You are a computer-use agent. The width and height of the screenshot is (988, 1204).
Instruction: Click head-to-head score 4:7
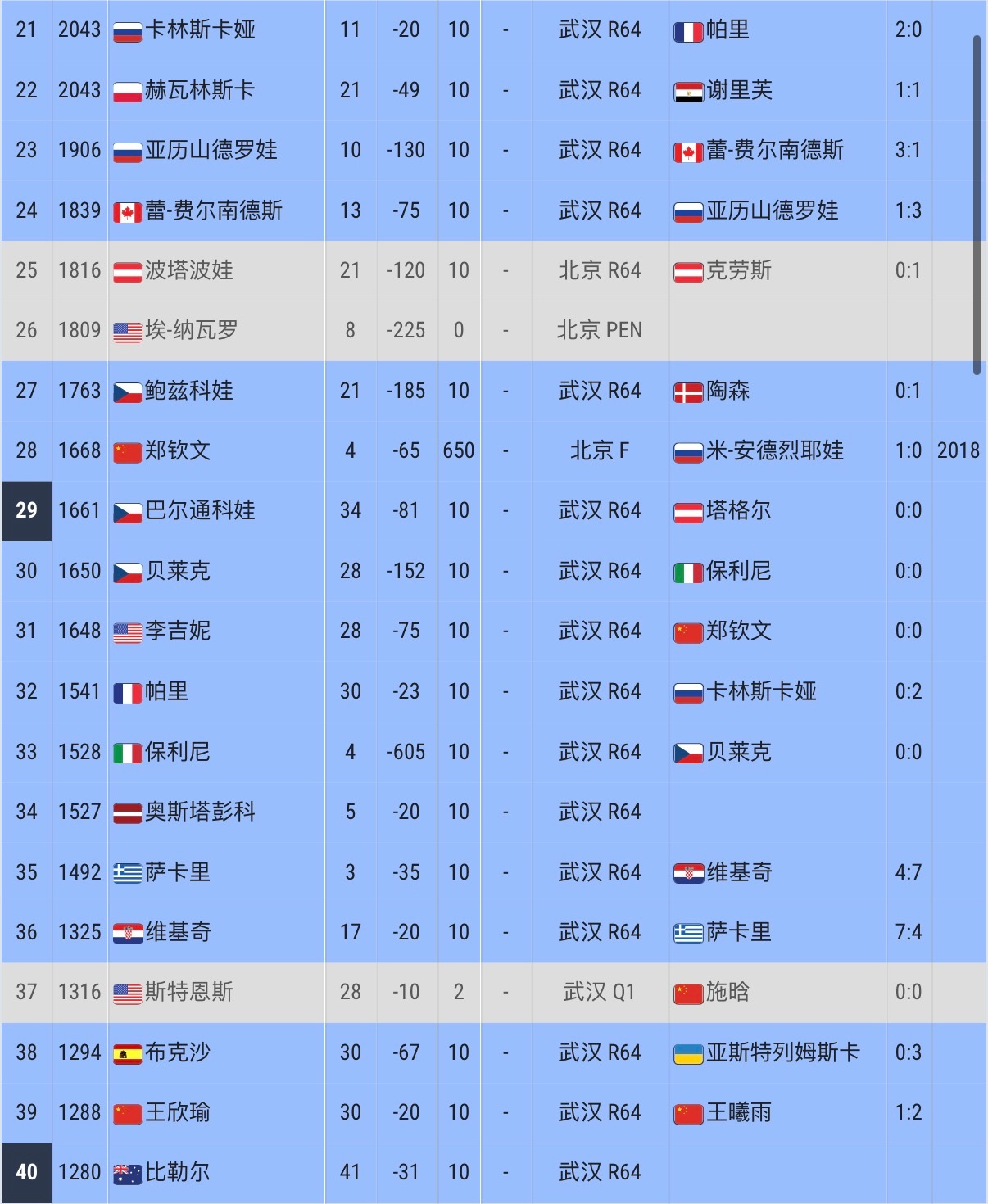(909, 872)
